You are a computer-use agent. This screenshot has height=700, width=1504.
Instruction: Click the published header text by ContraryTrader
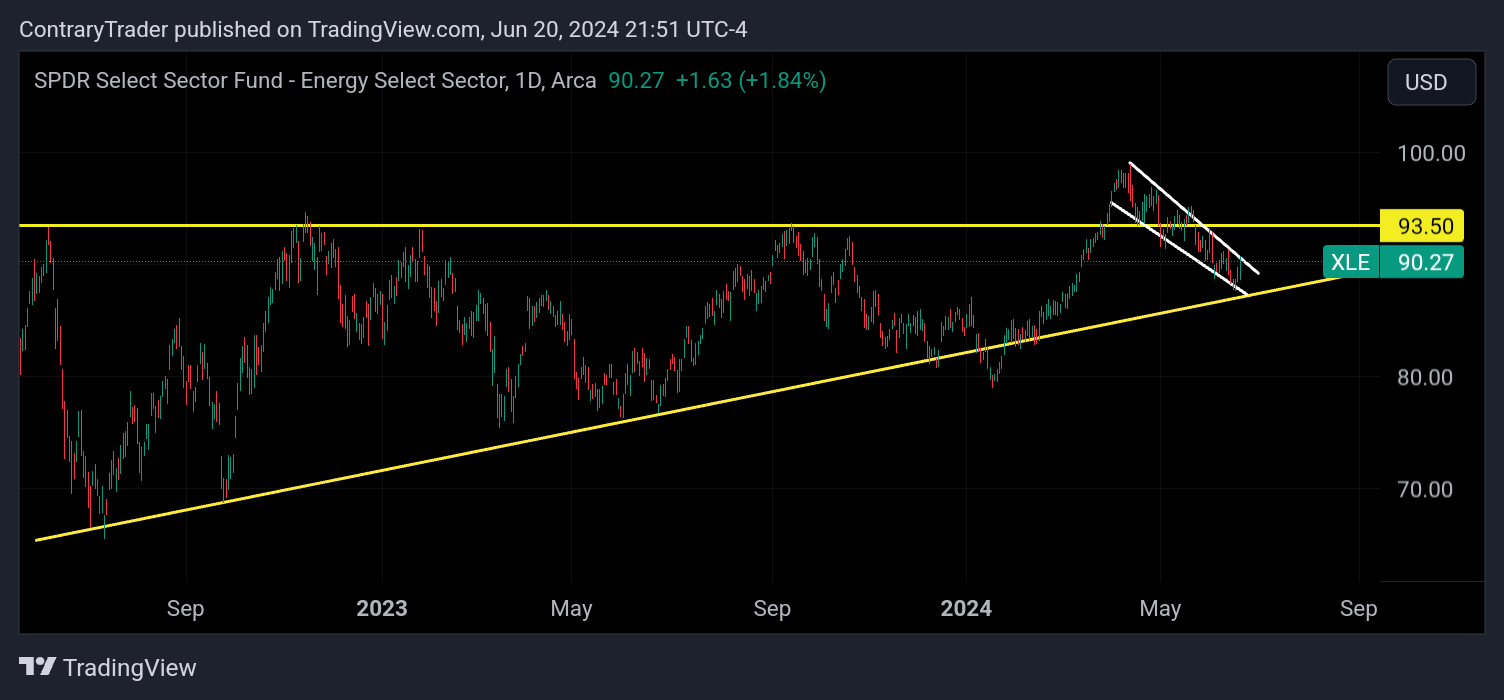pyautogui.click(x=383, y=30)
